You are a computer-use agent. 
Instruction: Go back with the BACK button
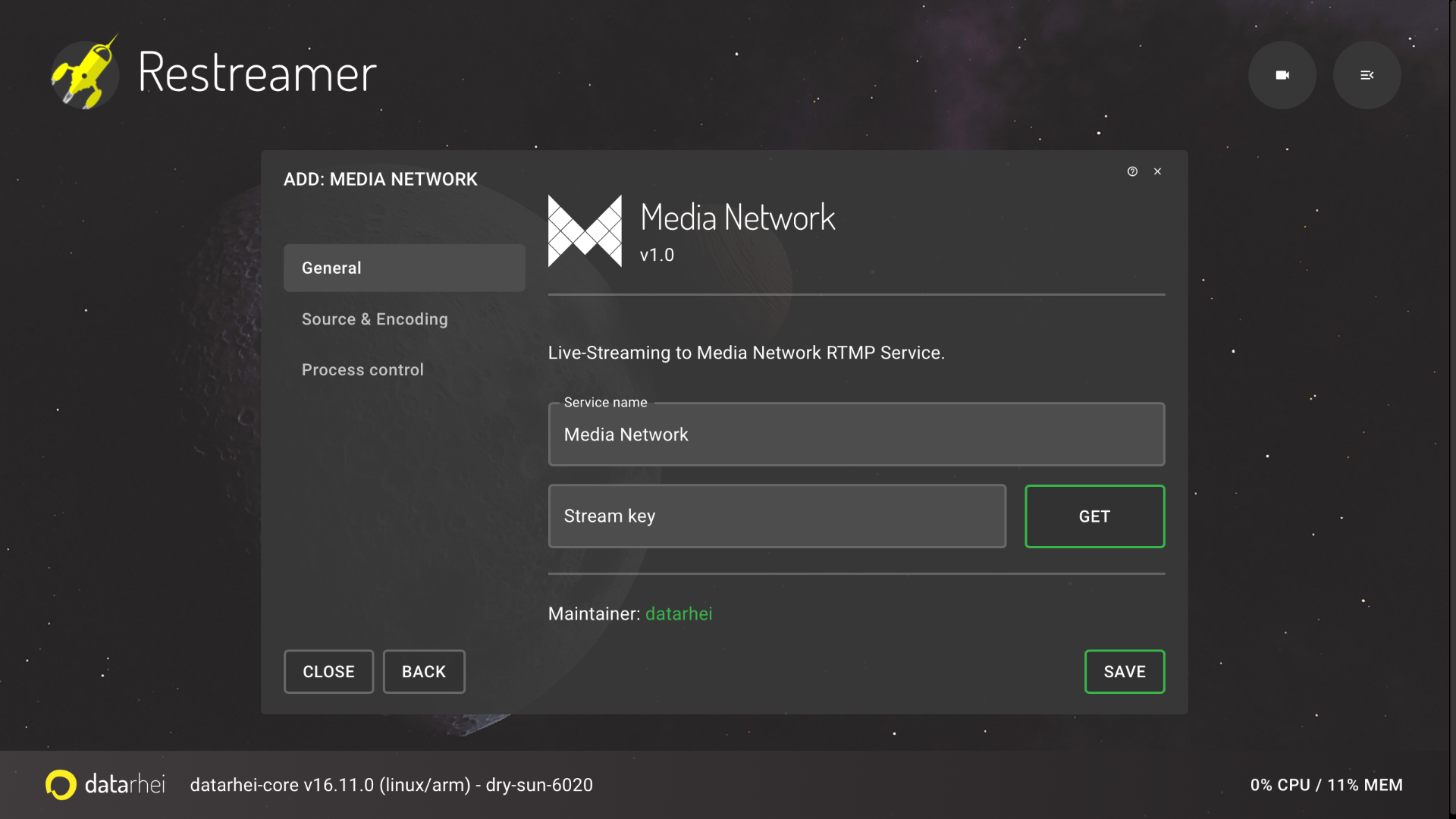424,672
